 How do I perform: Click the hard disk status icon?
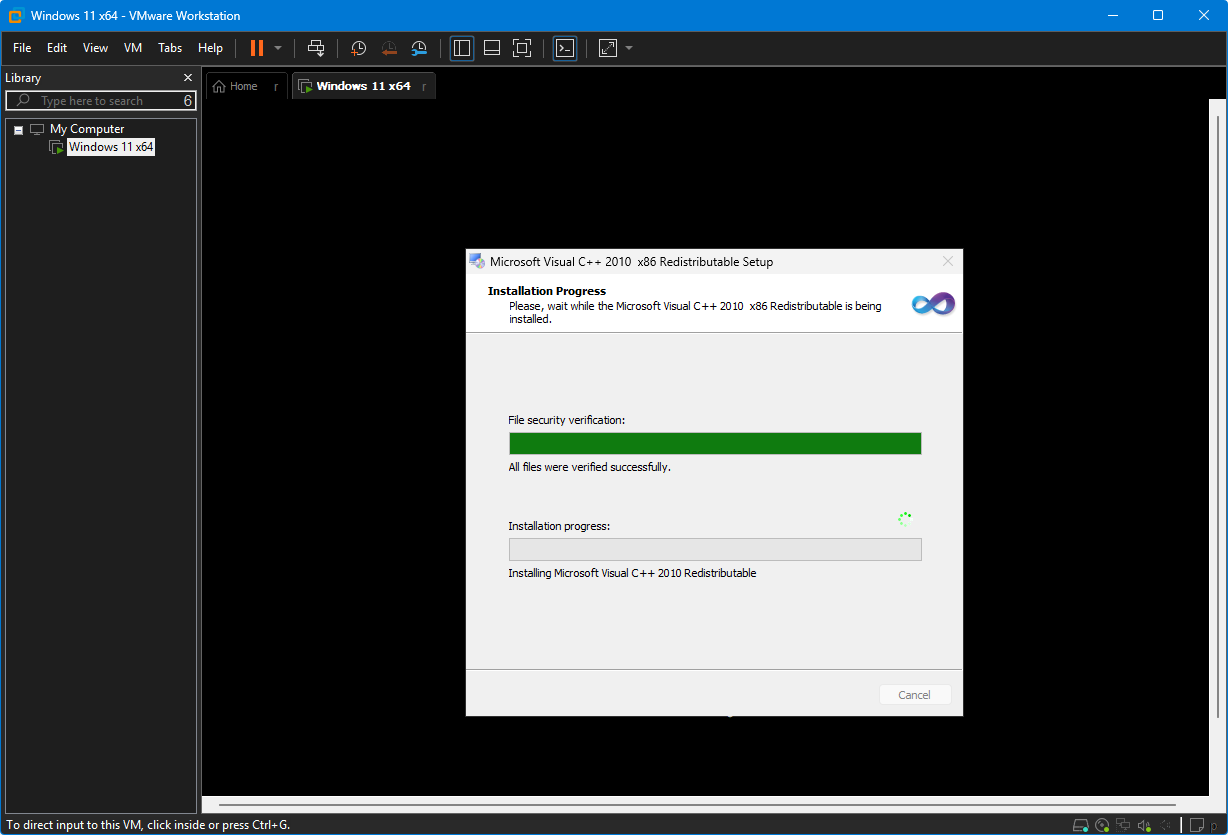[x=1080, y=825]
